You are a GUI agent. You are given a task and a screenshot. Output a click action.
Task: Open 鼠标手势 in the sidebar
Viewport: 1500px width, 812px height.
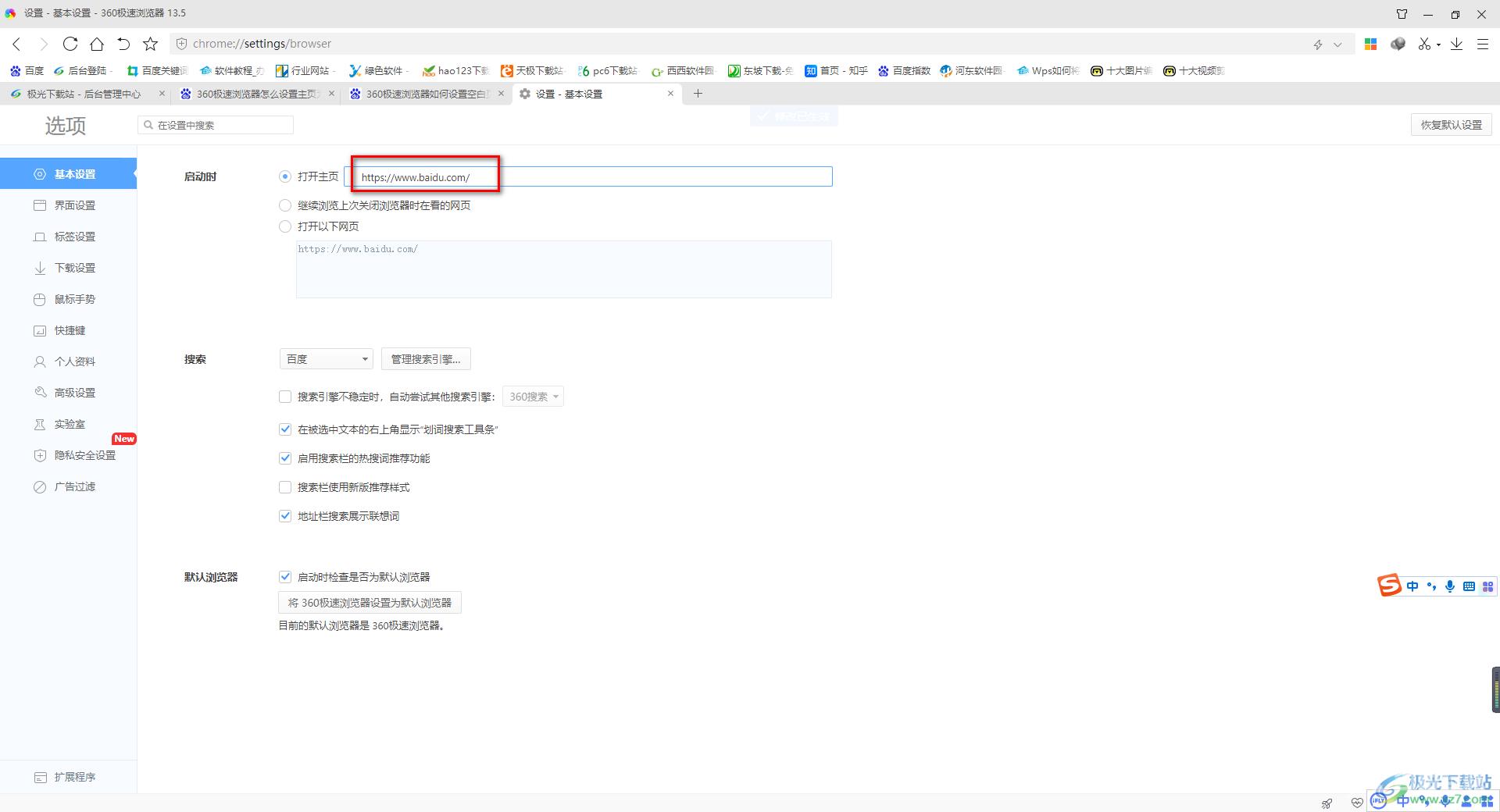pos(68,299)
